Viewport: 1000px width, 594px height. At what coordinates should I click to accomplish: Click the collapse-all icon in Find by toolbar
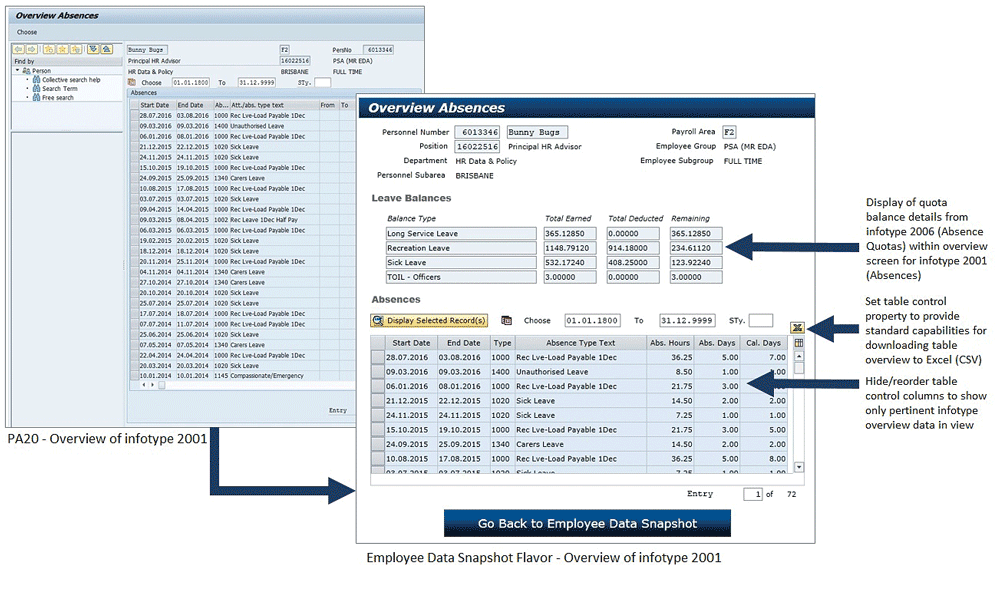point(105,49)
